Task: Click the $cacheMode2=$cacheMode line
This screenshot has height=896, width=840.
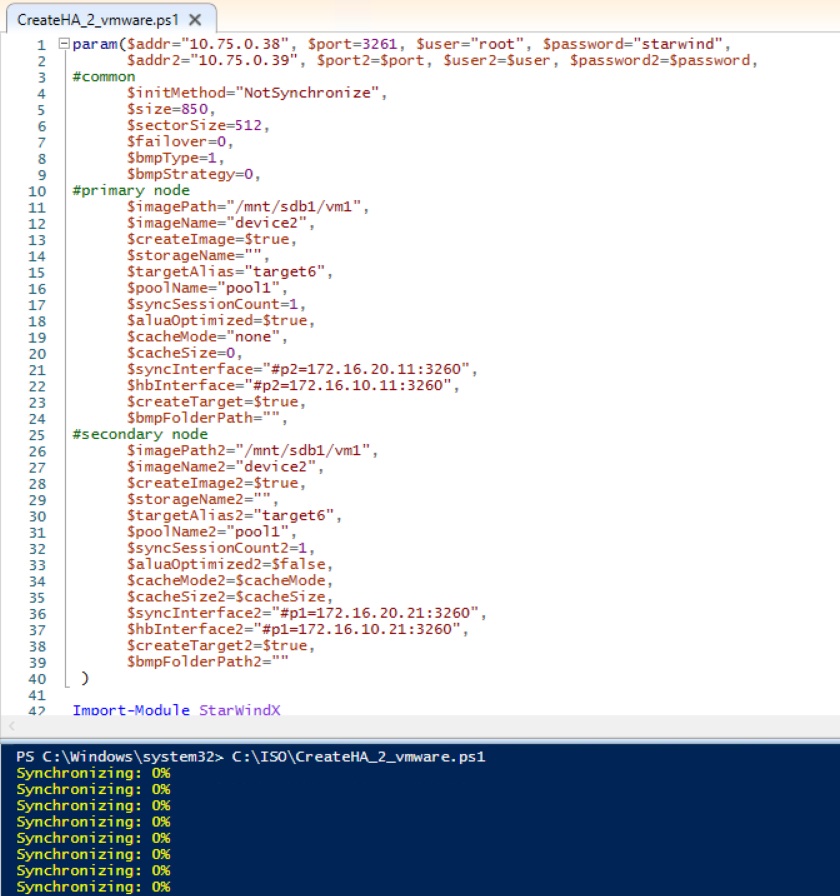Action: click(x=230, y=581)
